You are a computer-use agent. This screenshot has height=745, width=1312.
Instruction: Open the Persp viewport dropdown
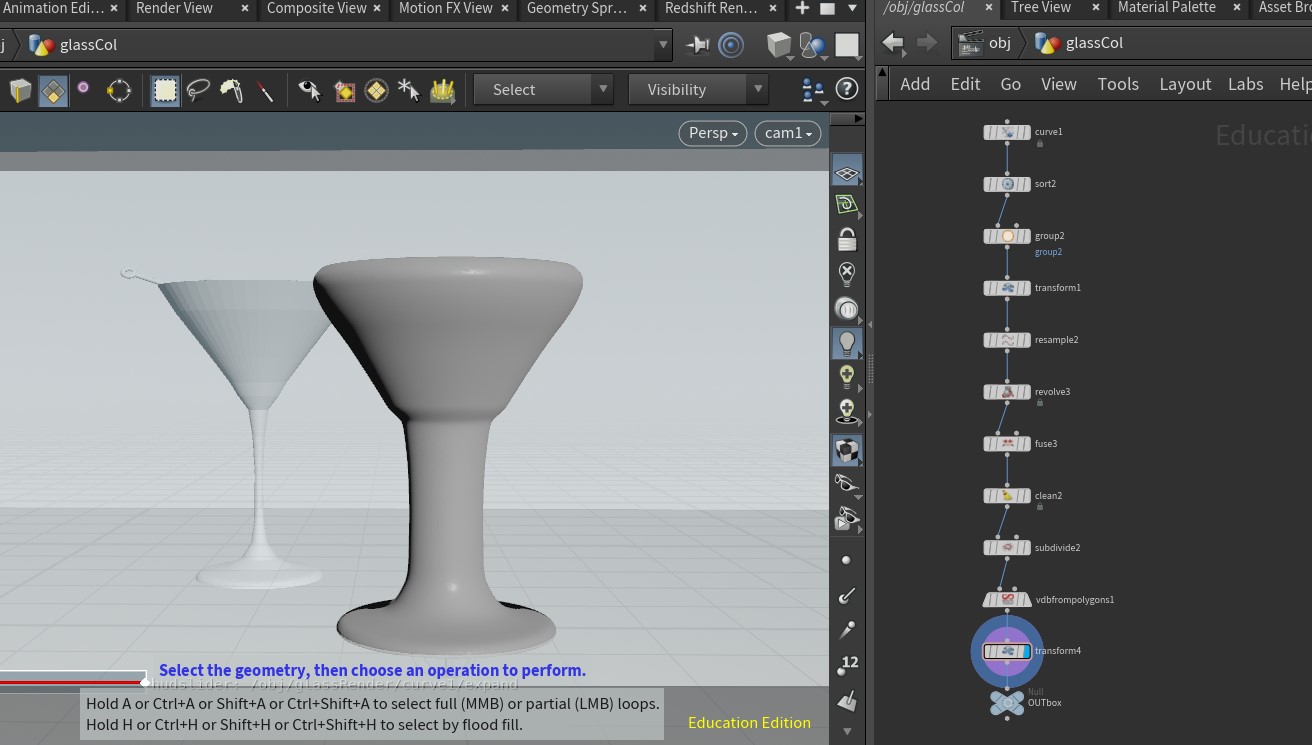click(713, 133)
